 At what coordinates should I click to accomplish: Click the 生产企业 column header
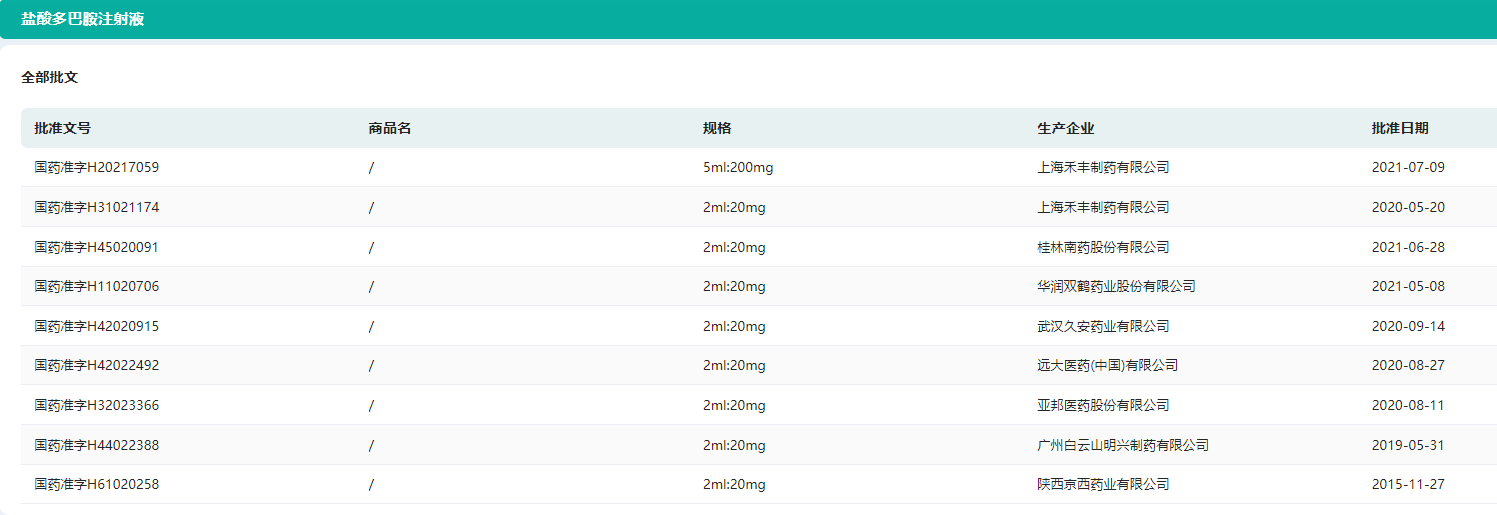tap(1066, 128)
